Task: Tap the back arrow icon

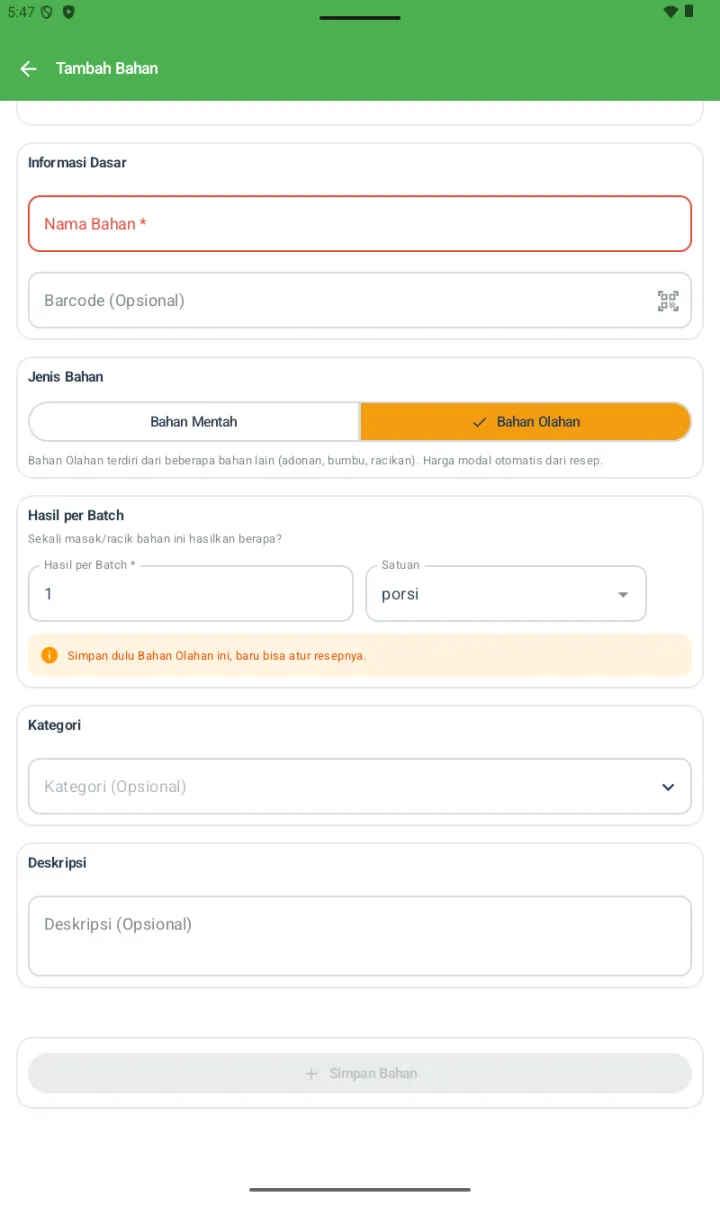Action: click(x=28, y=68)
